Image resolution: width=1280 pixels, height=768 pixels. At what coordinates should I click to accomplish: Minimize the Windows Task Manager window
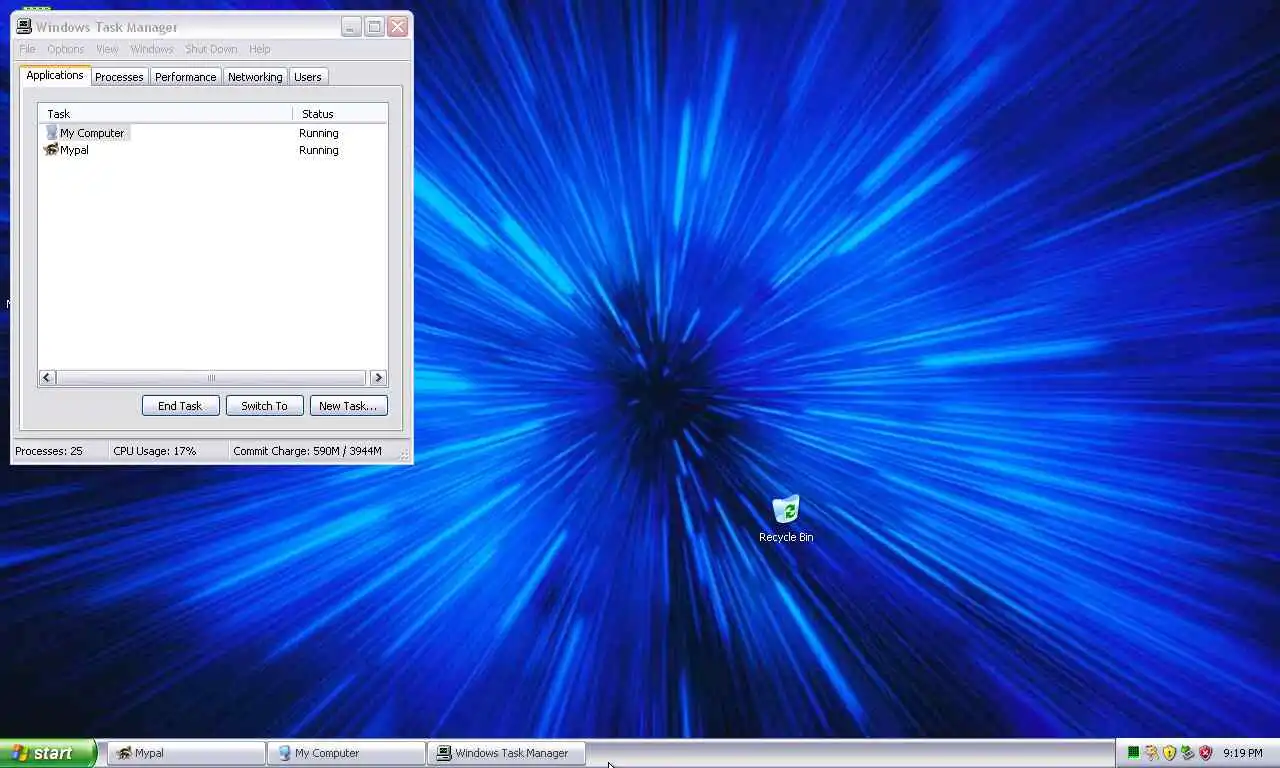coord(351,27)
